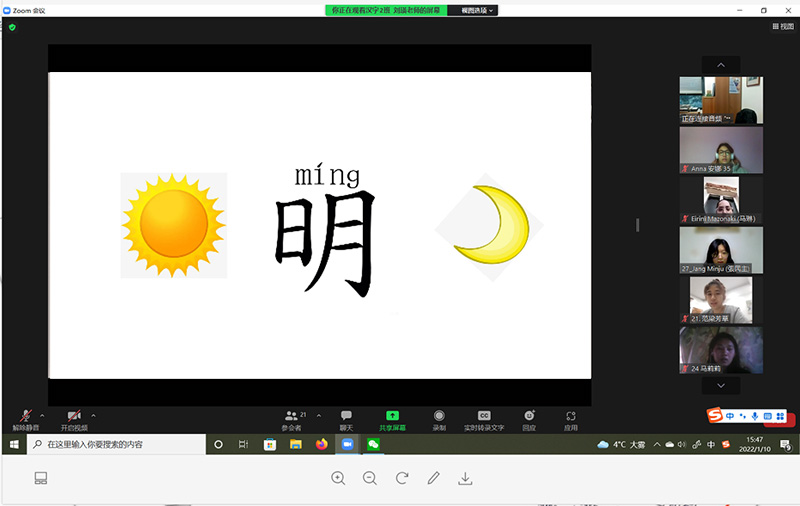800x506 pixels.
Task: Open the 视图选项 view options dropdown
Action: (x=473, y=10)
